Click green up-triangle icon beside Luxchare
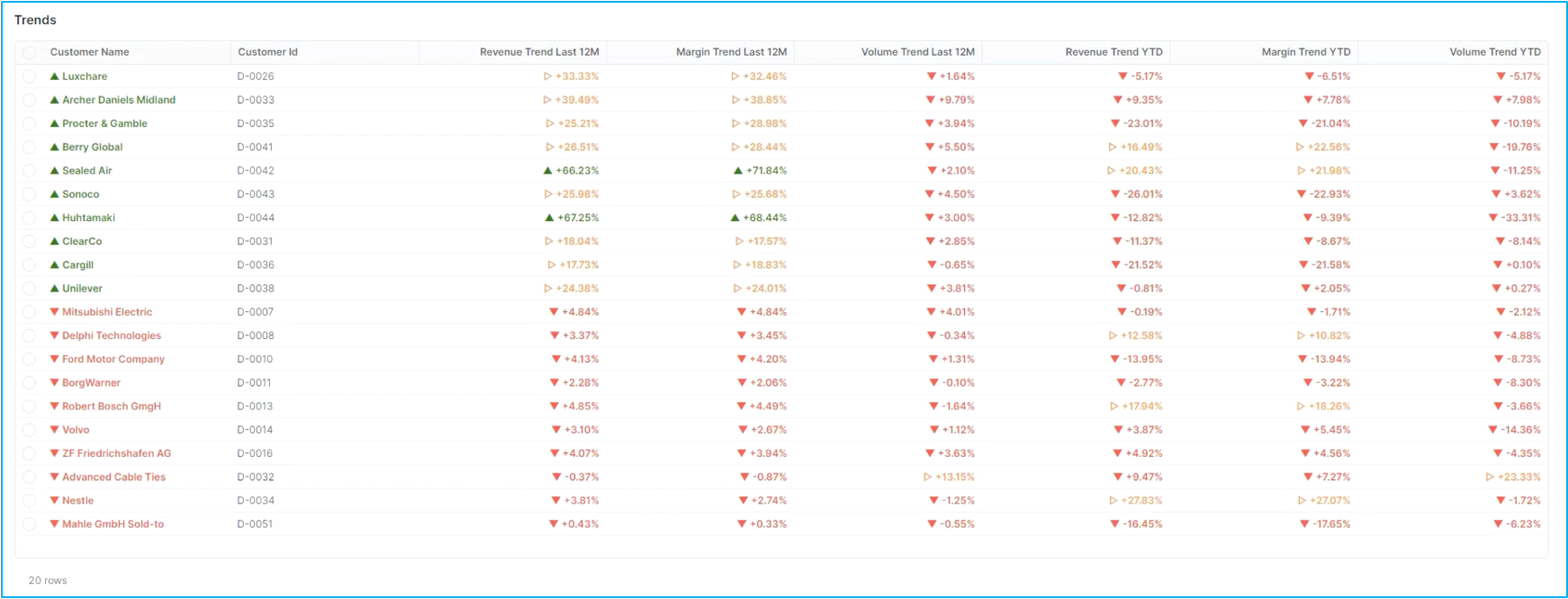This screenshot has height=599, width=1568. [54, 76]
